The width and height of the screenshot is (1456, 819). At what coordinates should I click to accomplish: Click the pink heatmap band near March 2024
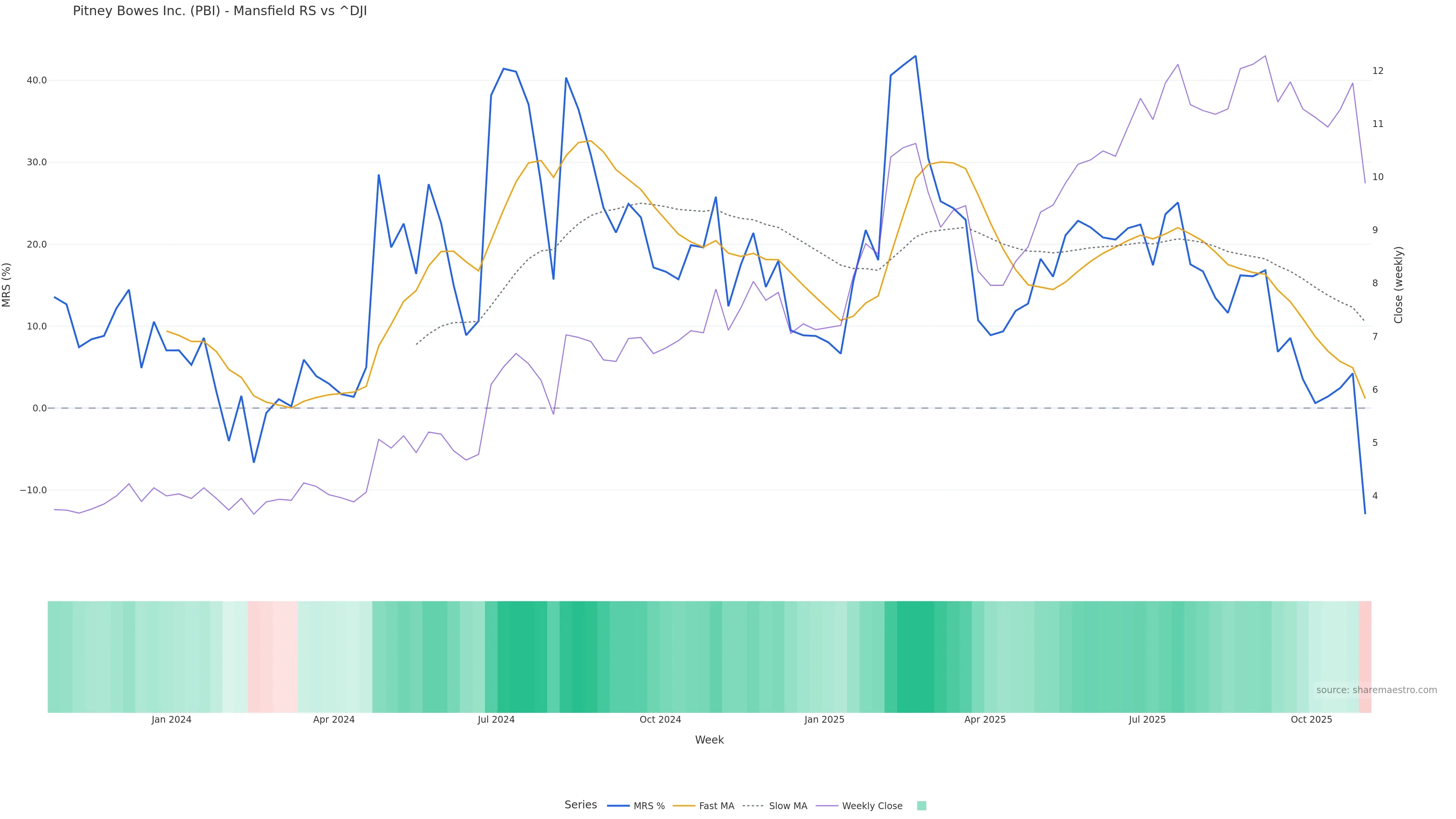pos(273,656)
